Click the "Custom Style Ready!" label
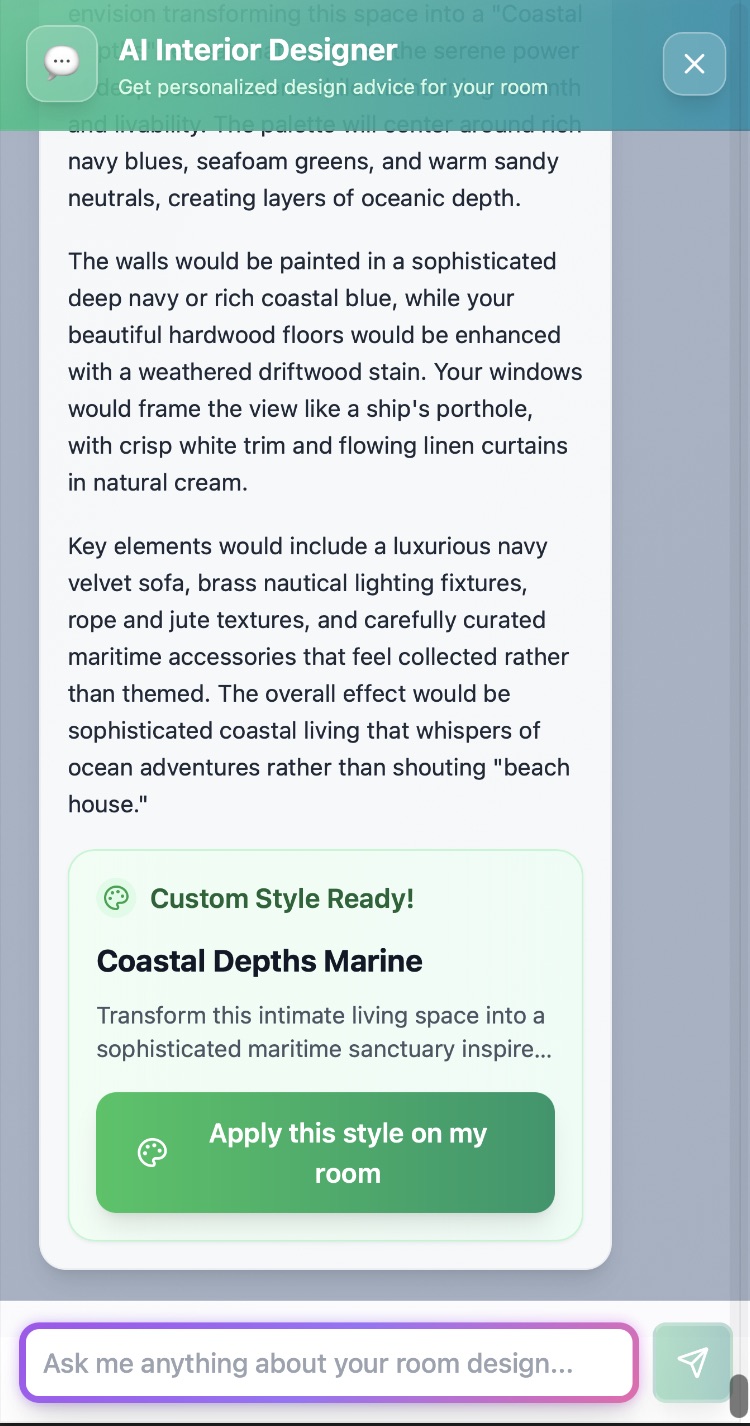 coord(281,898)
